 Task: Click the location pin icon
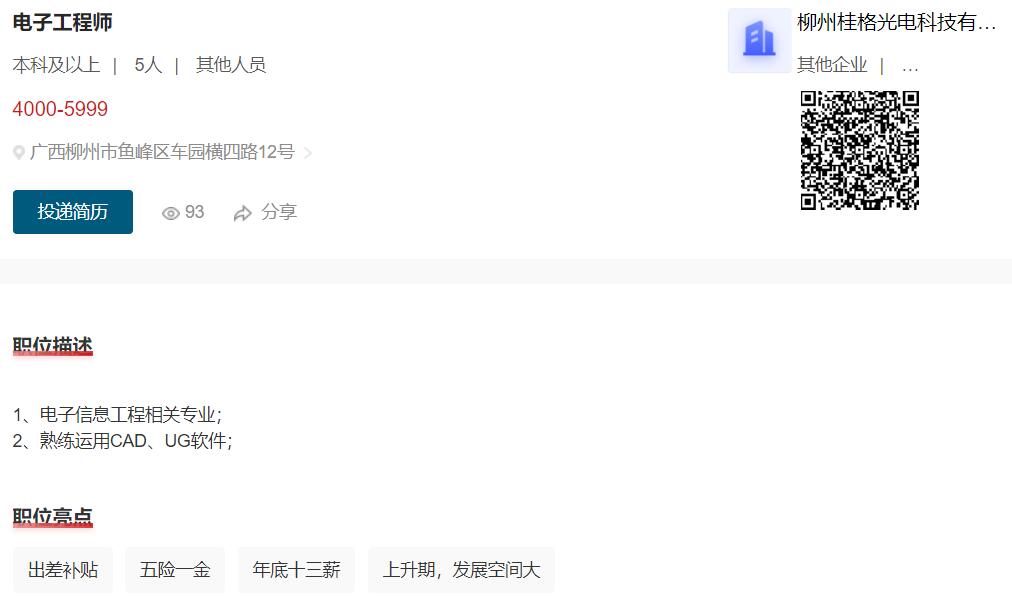tap(19, 152)
